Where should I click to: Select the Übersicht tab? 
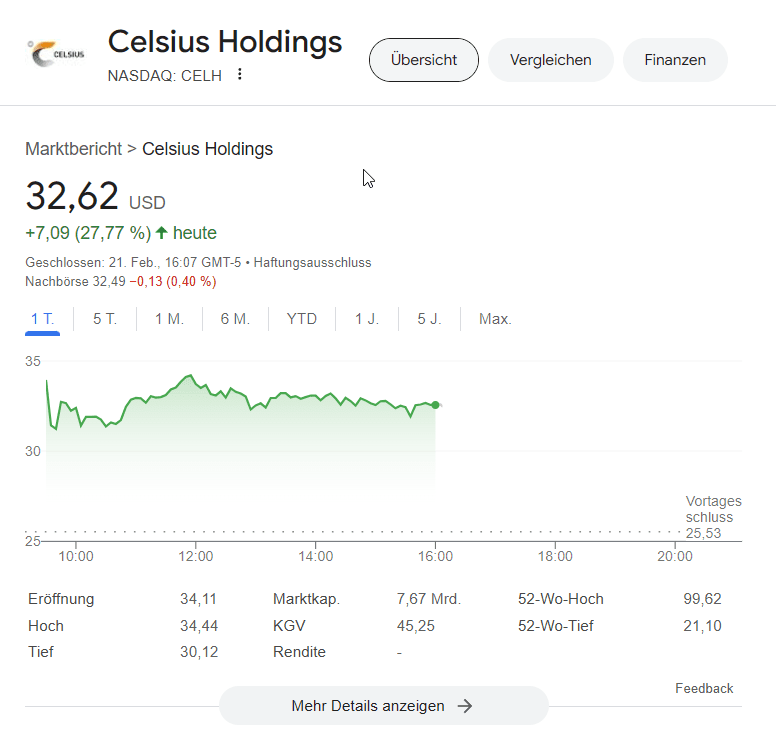[x=424, y=60]
